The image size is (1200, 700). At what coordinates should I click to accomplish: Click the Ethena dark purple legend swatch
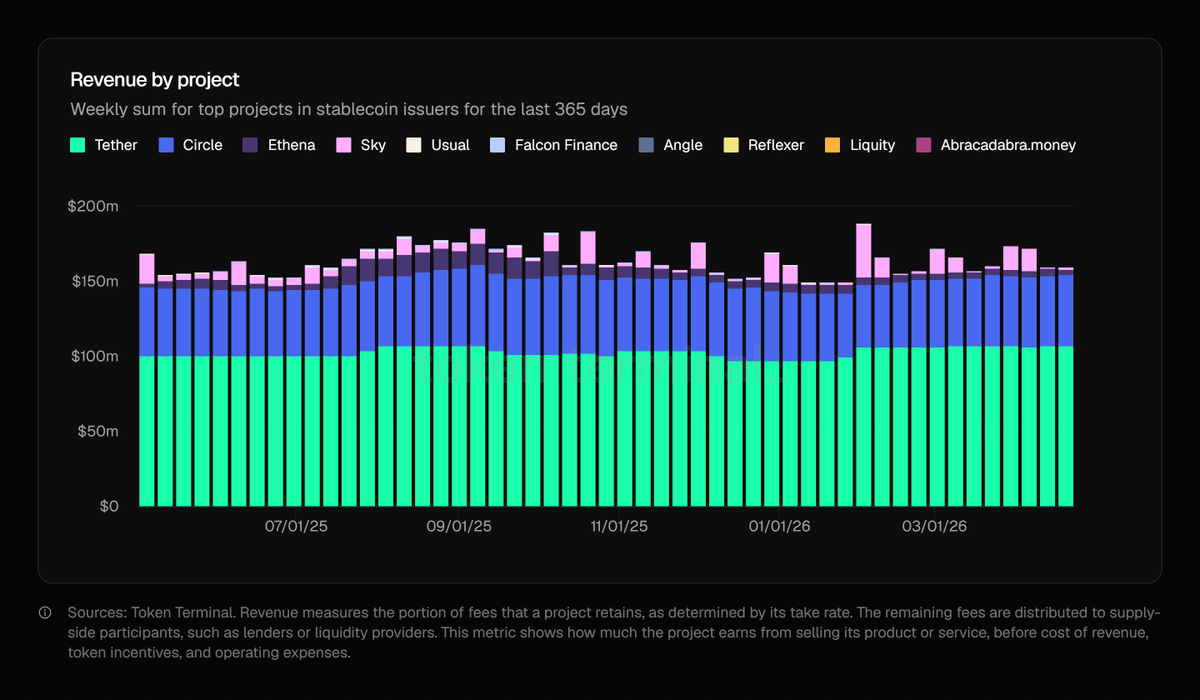pos(251,145)
